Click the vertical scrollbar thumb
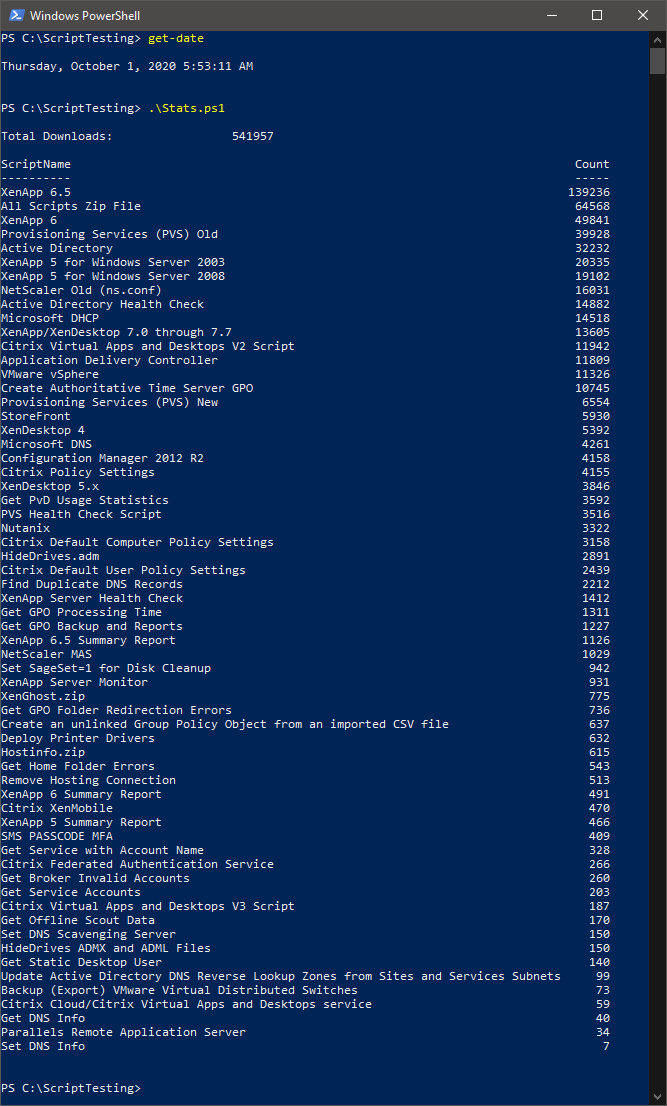The width and height of the screenshot is (667, 1106). pos(657,60)
